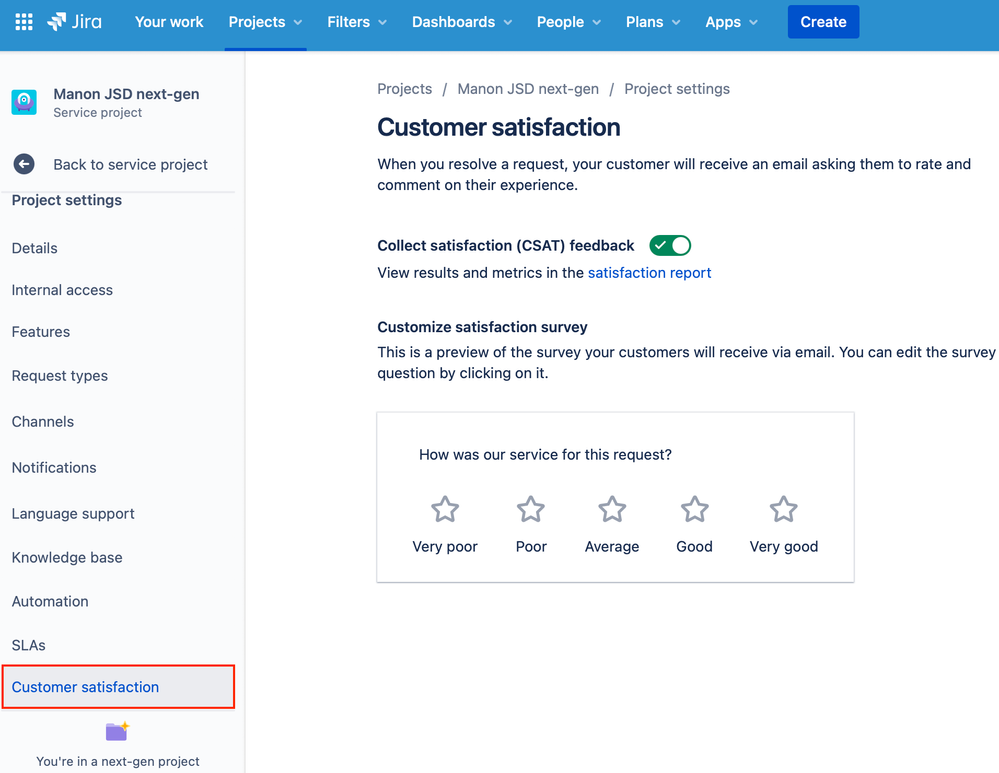This screenshot has width=999, height=773.
Task: Click the Back to service project arrow
Action: pos(22,164)
